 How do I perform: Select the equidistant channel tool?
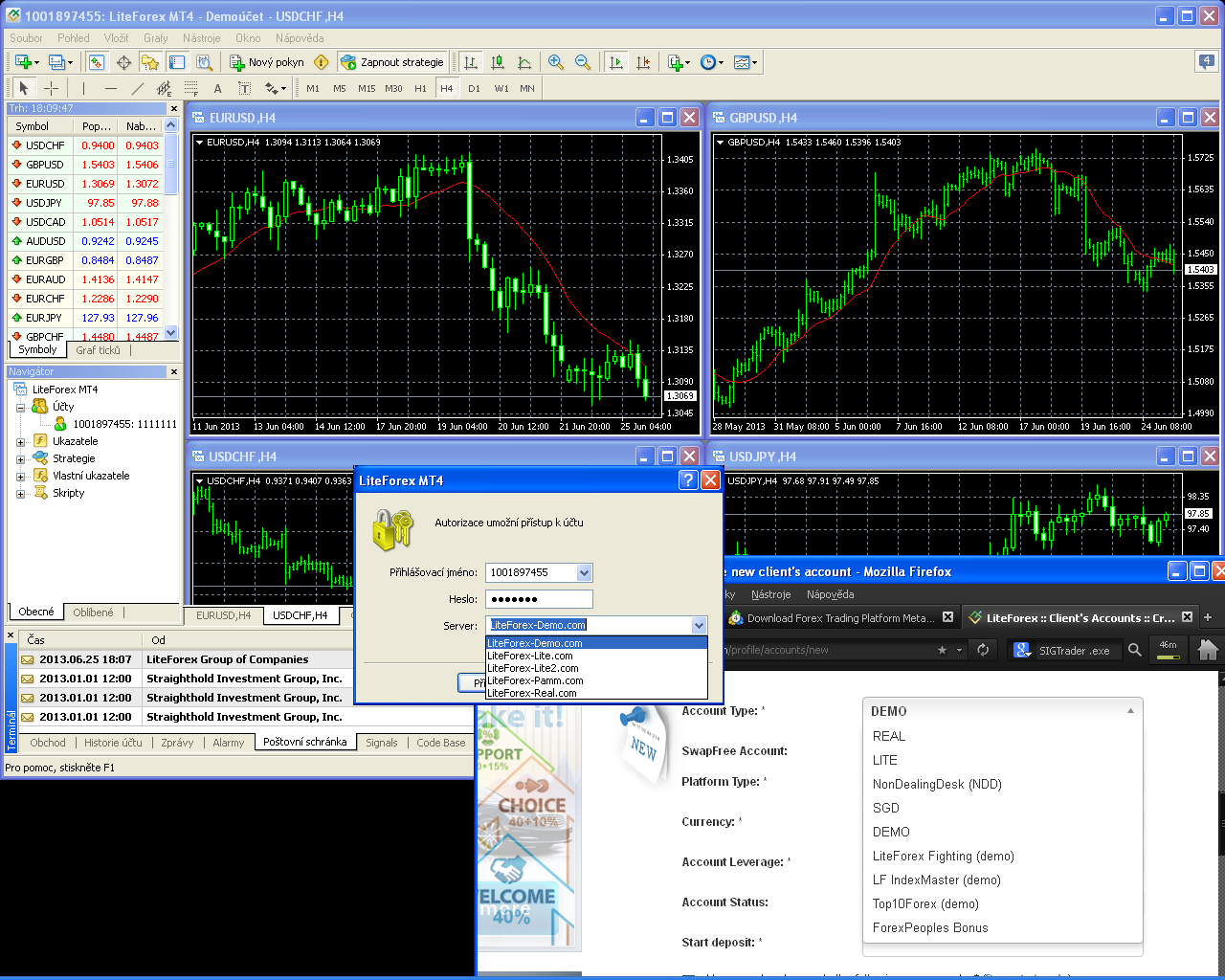click(165, 88)
